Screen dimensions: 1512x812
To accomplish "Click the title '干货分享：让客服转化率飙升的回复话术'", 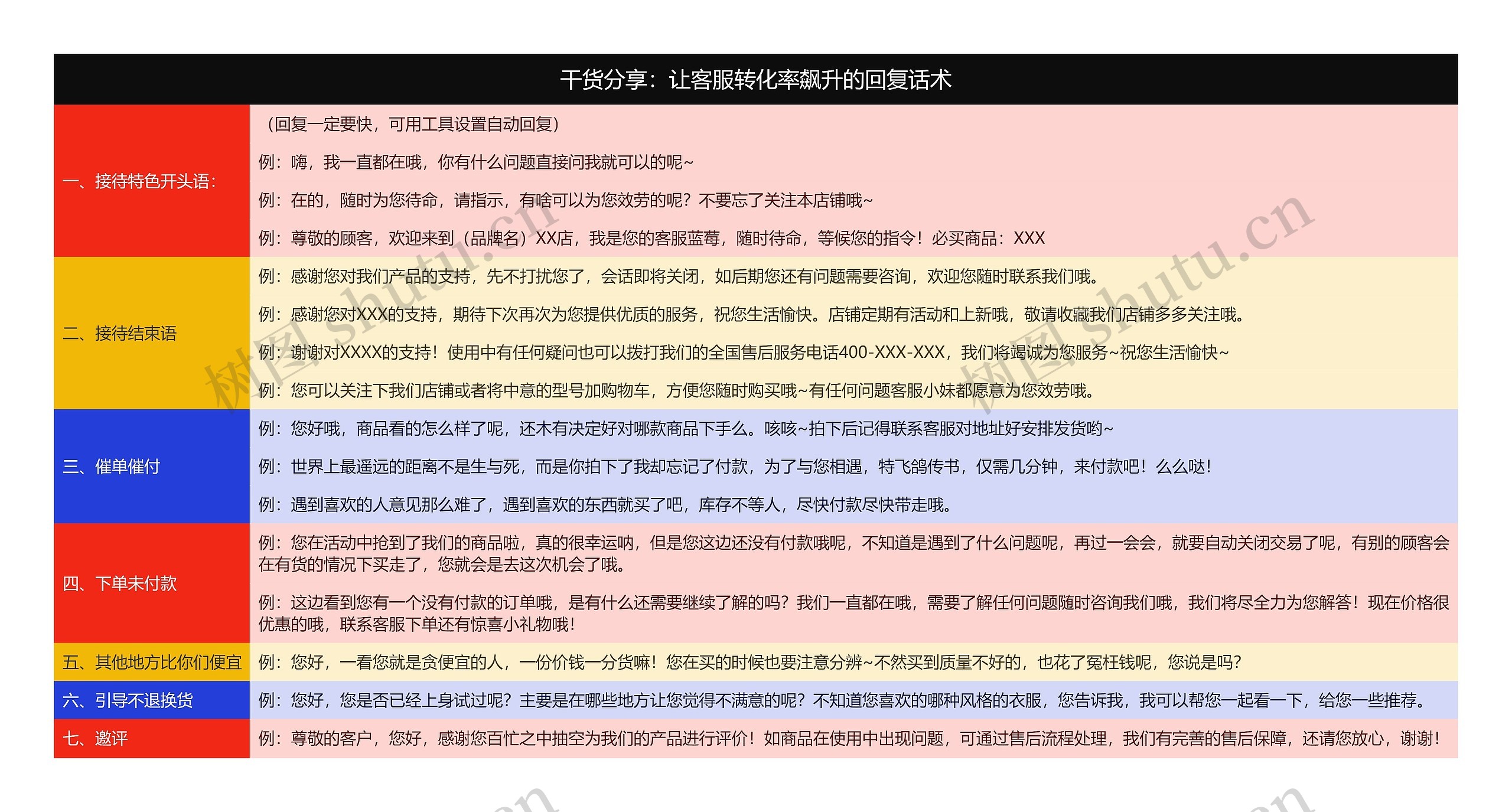I will coord(755,80).
